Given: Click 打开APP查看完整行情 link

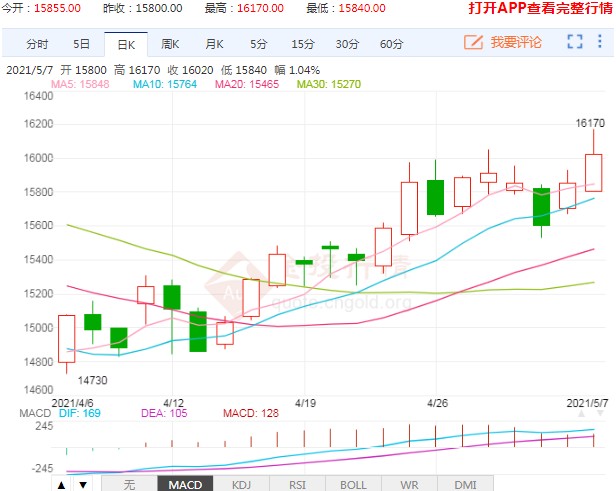Looking at the screenshot, I should point(541,8).
